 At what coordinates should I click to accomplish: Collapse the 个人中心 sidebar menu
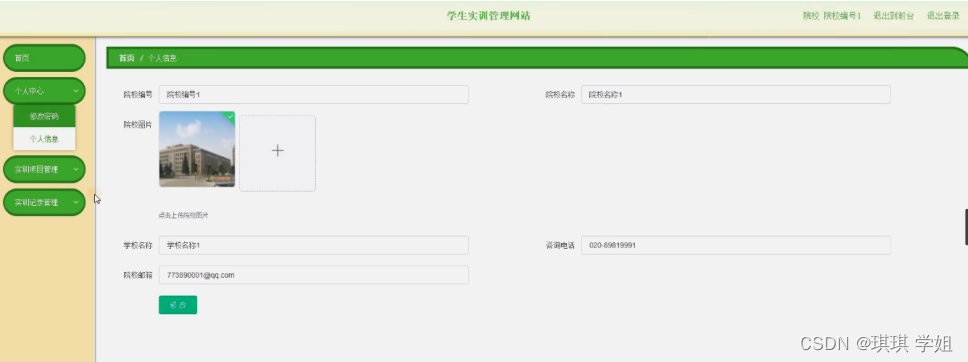click(x=44, y=91)
